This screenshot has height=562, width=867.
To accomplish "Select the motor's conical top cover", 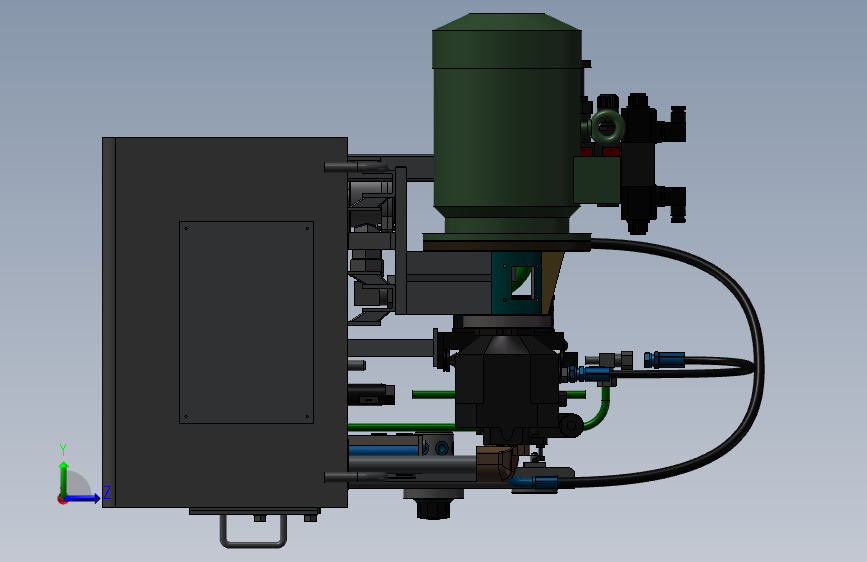I will coord(507,22).
